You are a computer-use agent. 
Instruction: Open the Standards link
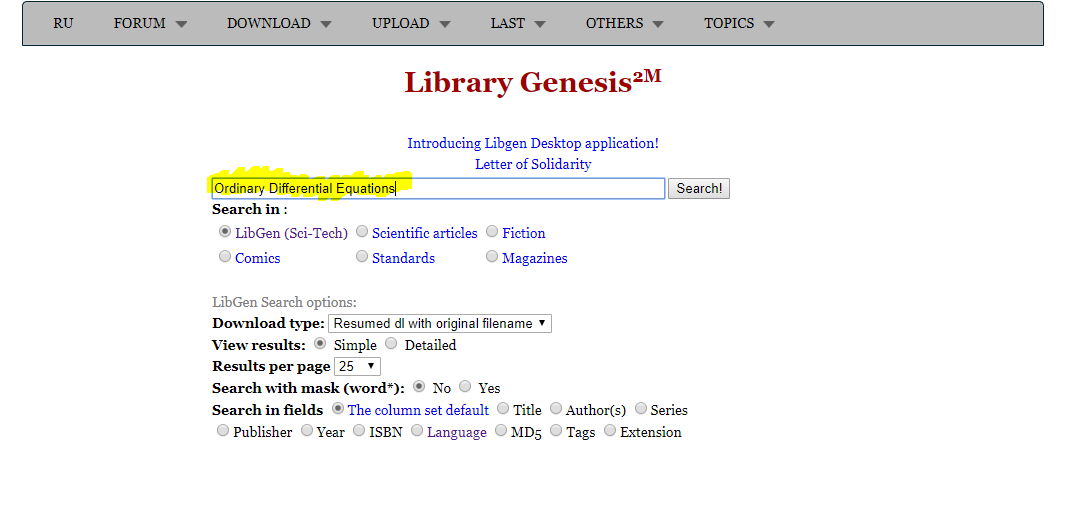(x=404, y=258)
